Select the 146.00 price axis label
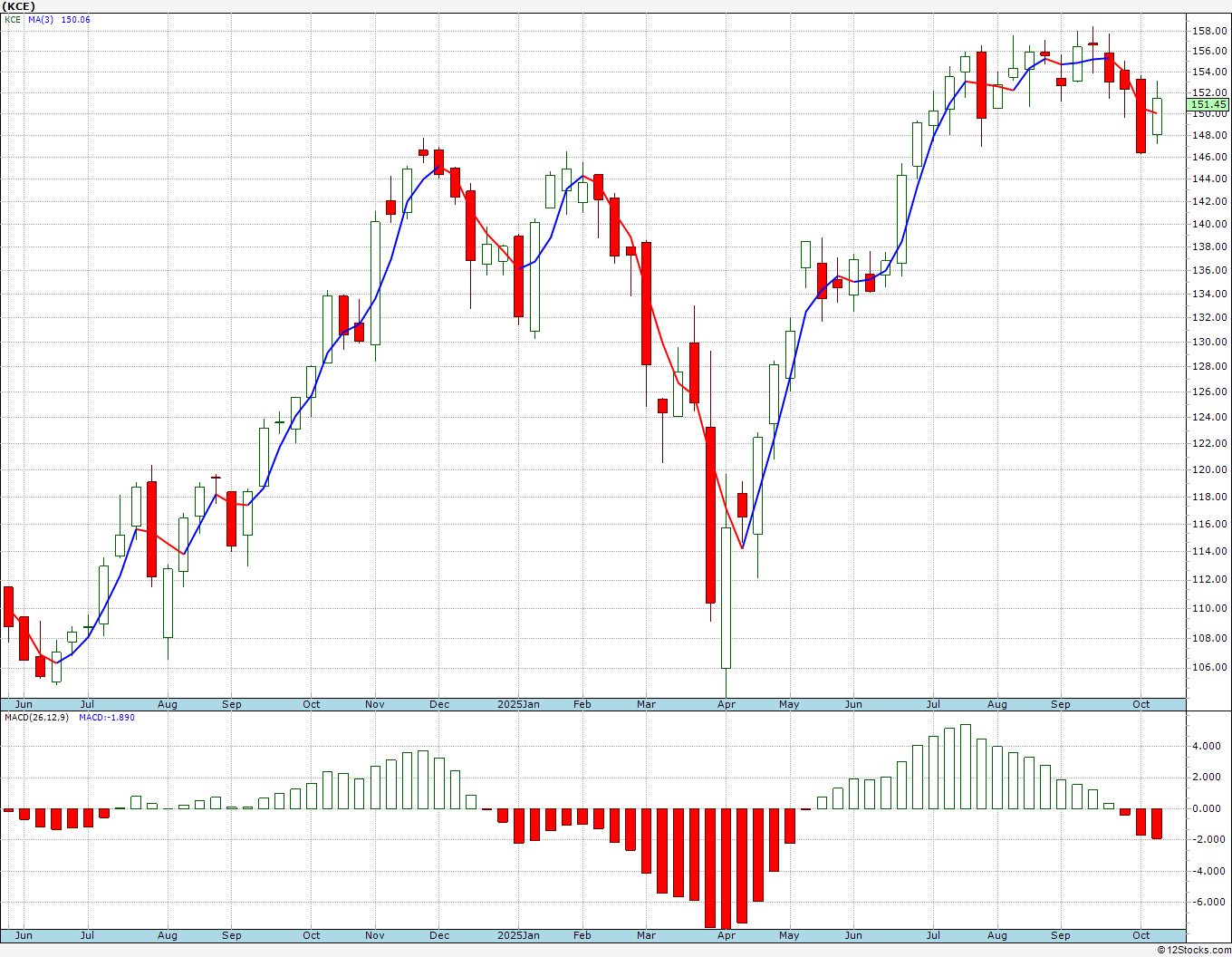 (x=1211, y=157)
